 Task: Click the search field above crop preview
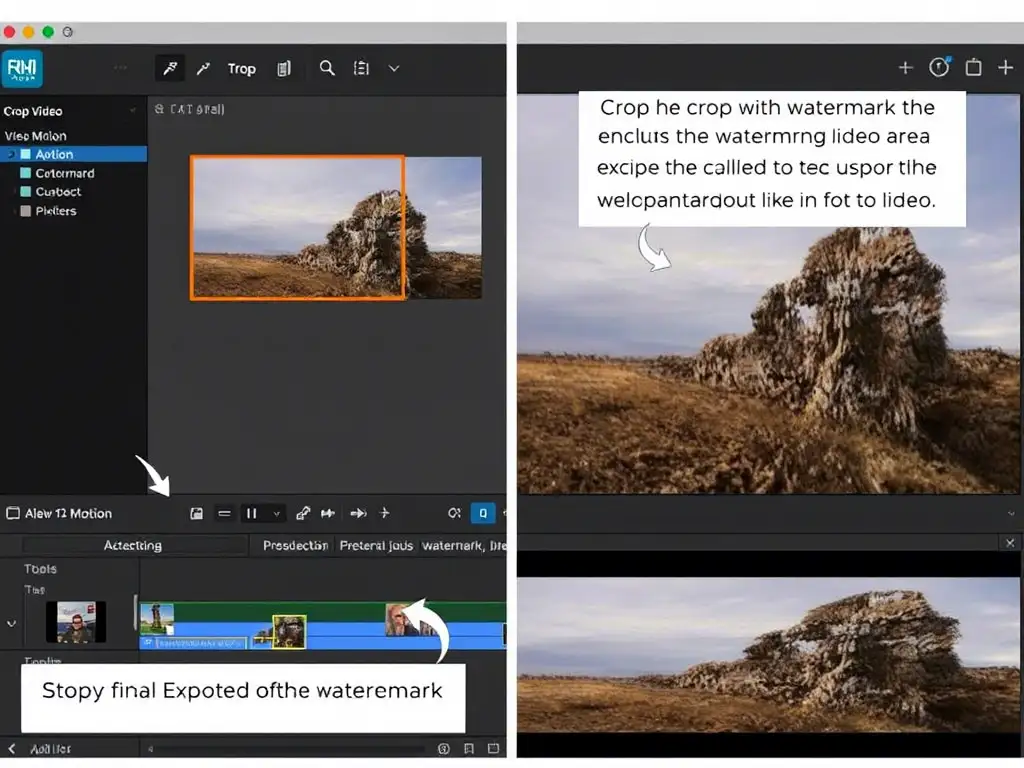point(189,109)
